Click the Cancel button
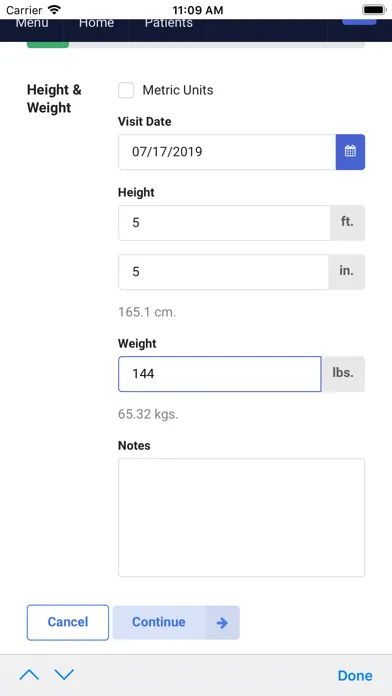Viewport: 392px width, 696px height. pos(67,622)
